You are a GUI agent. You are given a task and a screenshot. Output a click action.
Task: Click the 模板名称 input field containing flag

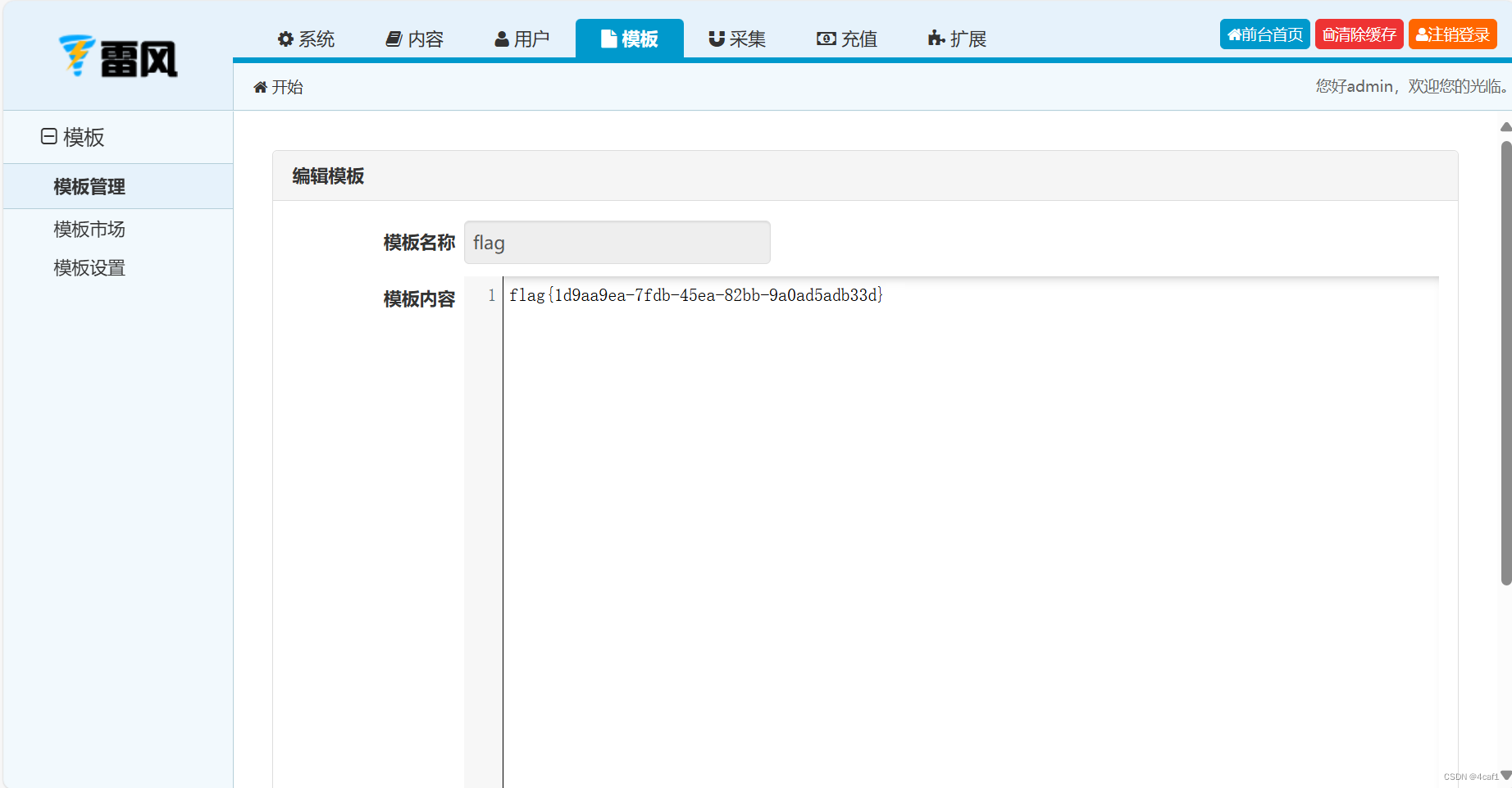(x=617, y=243)
